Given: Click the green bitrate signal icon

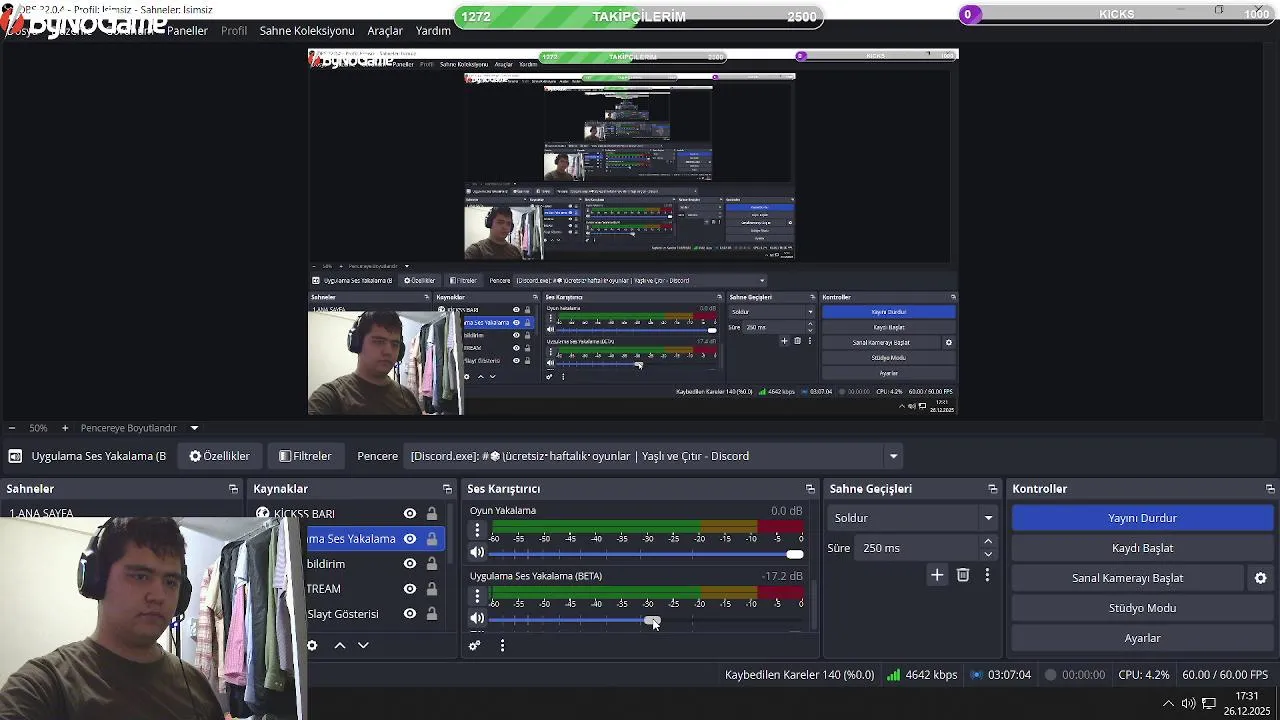Looking at the screenshot, I should [893, 675].
